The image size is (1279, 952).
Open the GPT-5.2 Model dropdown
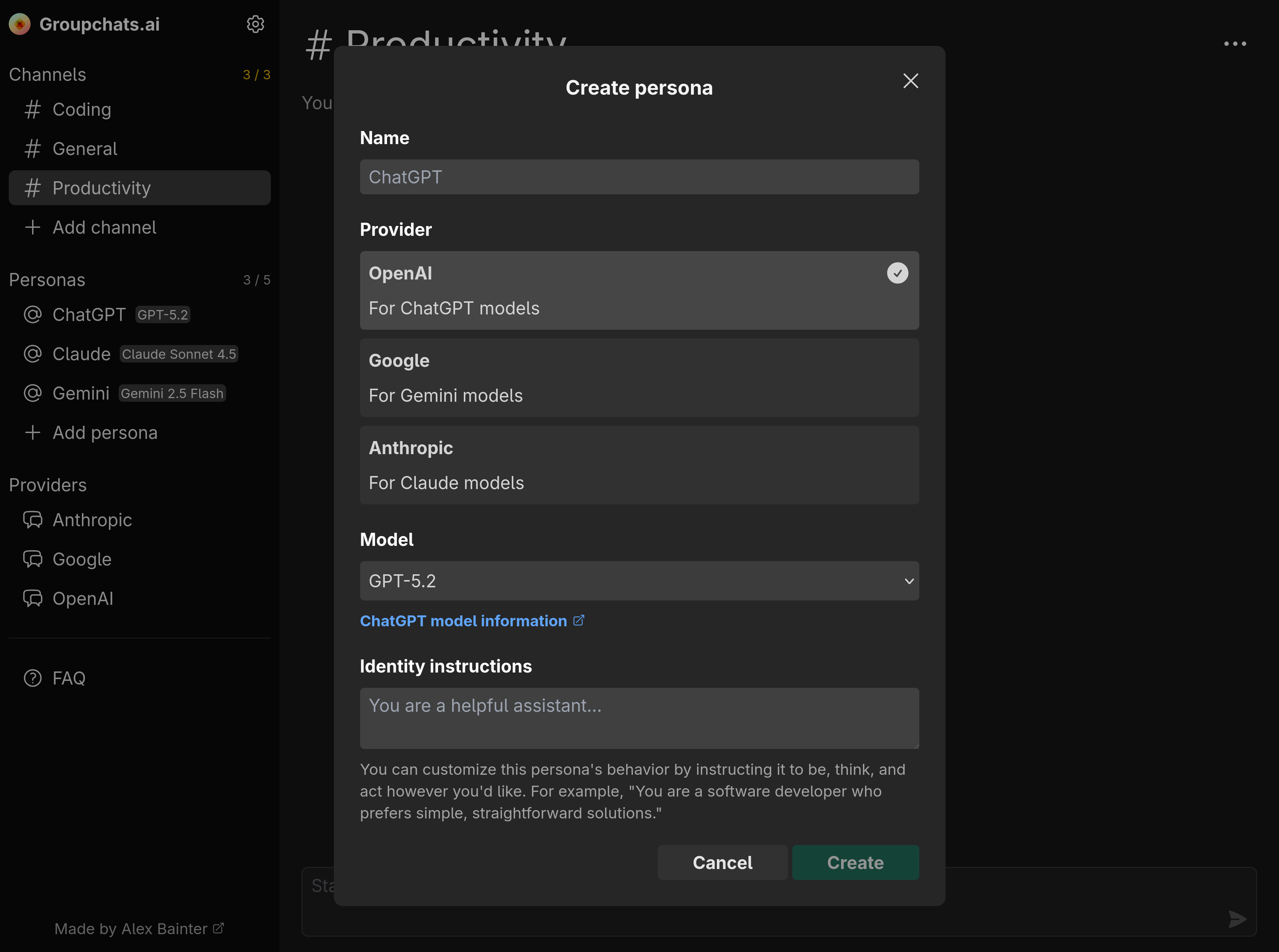click(x=639, y=581)
